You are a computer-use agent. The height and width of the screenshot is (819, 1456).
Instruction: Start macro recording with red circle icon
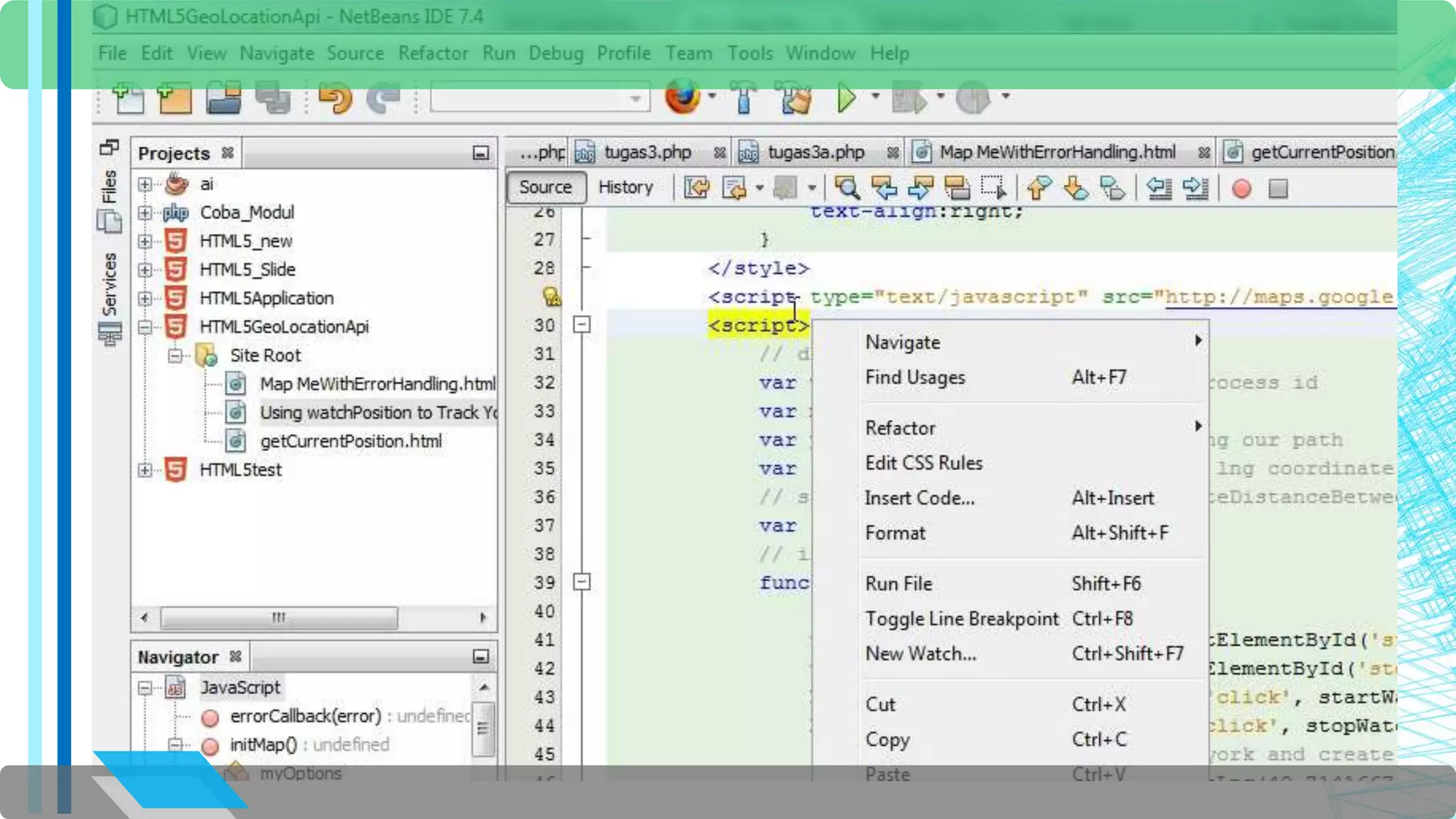click(x=1241, y=189)
